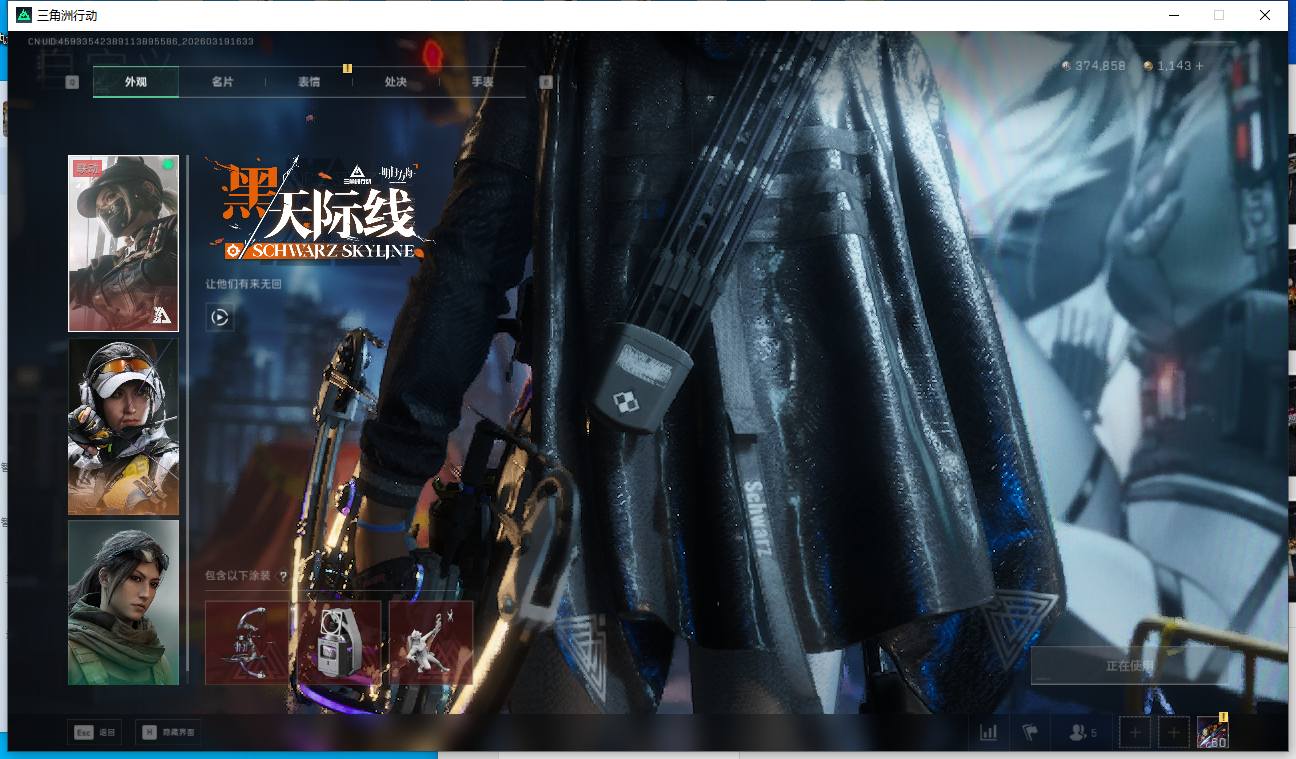Image resolution: width=1296 pixels, height=759 pixels.
Task: Click the 隐藏界面 (Hide interface) button
Action: [x=168, y=733]
